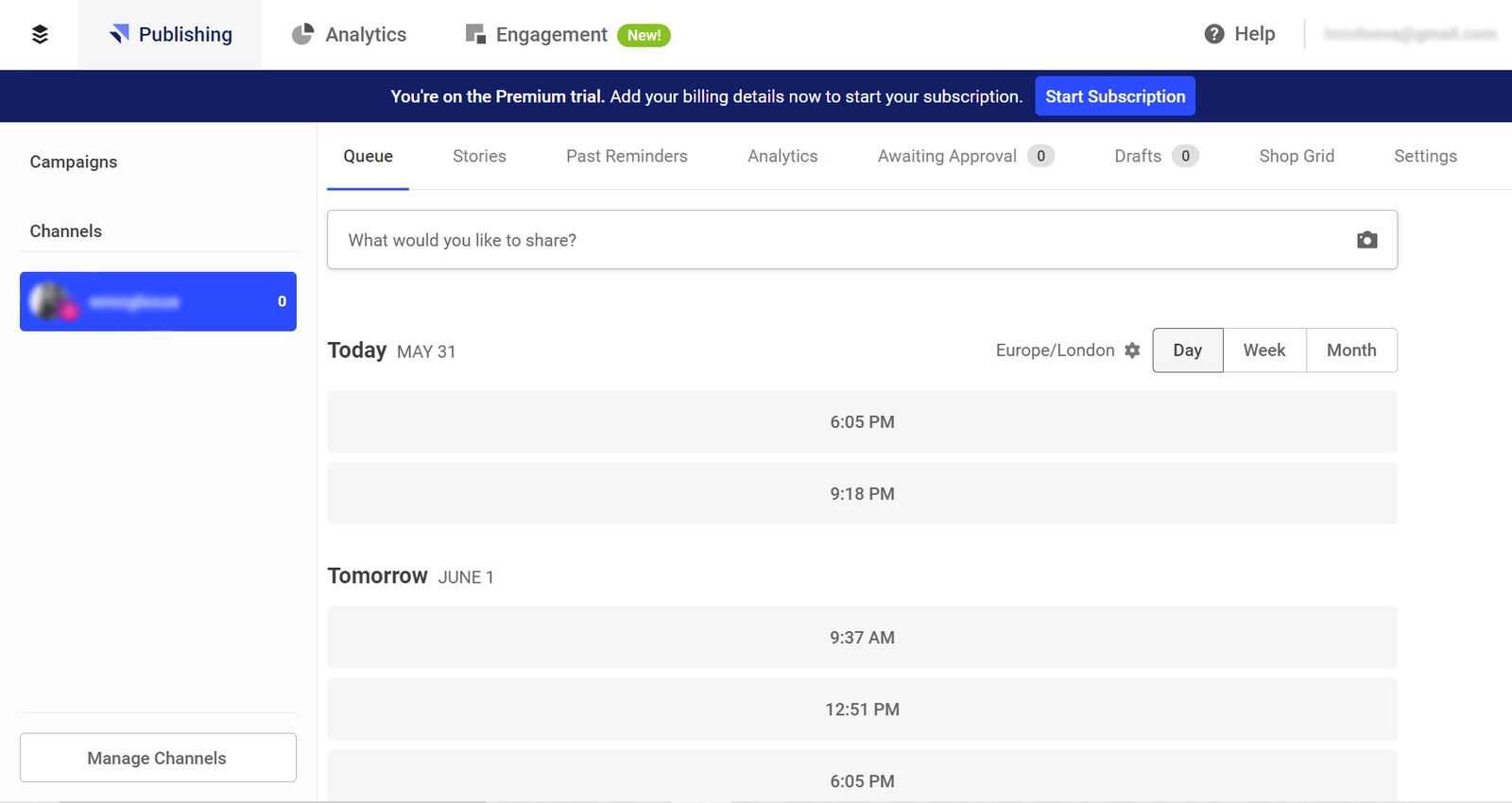Open the Europe/London timezone selector
This screenshot has width=1512, height=803.
pos(1055,350)
